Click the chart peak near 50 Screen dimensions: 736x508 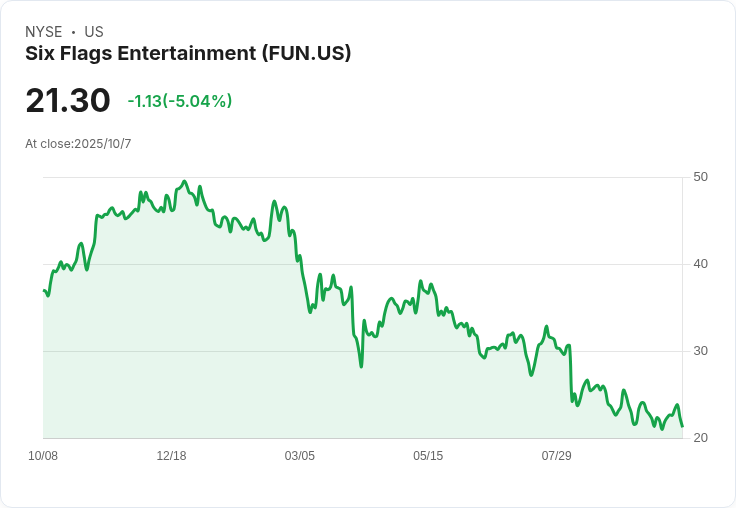click(x=184, y=181)
